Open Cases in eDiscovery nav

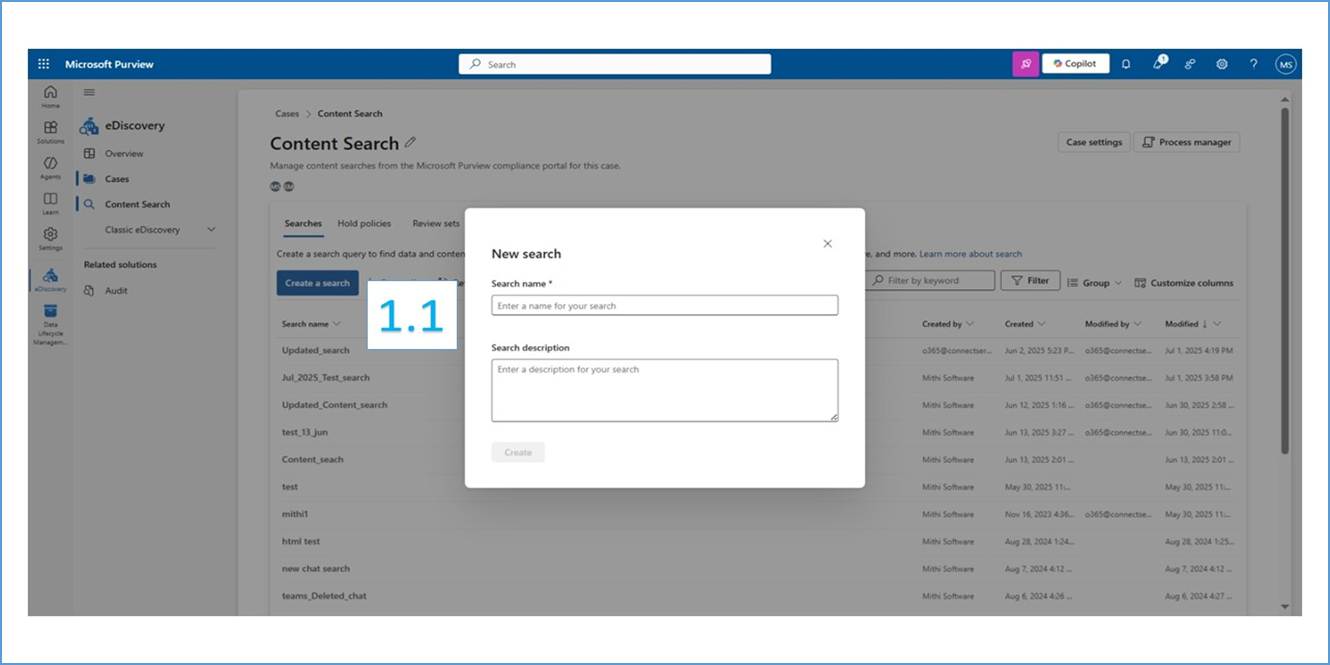coord(117,179)
